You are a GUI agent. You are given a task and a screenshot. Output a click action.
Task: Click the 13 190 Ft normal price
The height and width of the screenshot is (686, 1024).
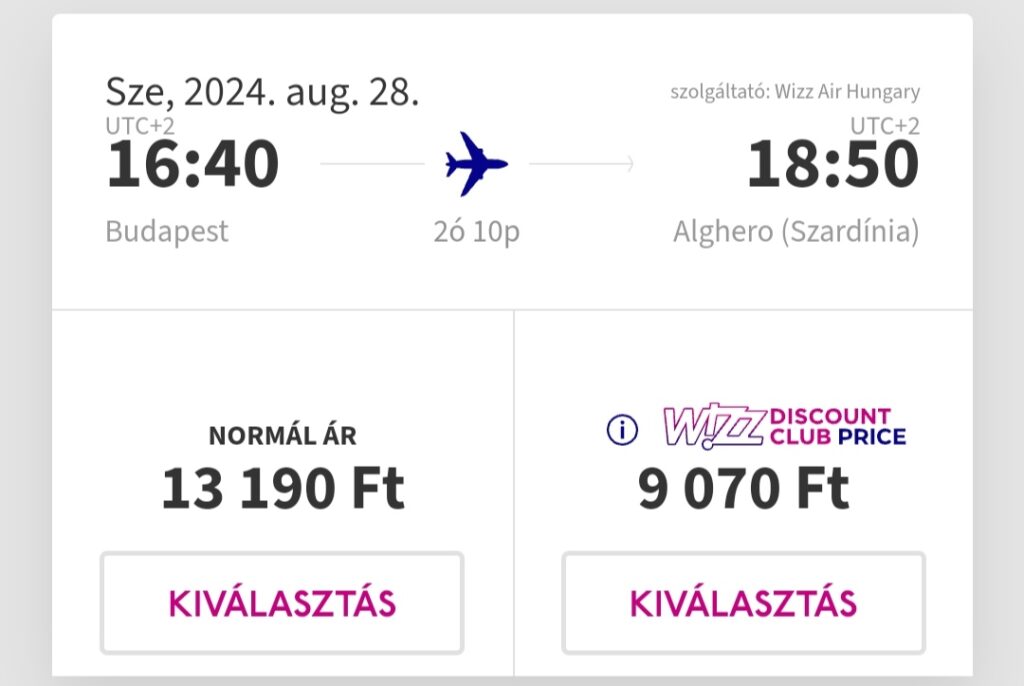pyautogui.click(x=283, y=488)
